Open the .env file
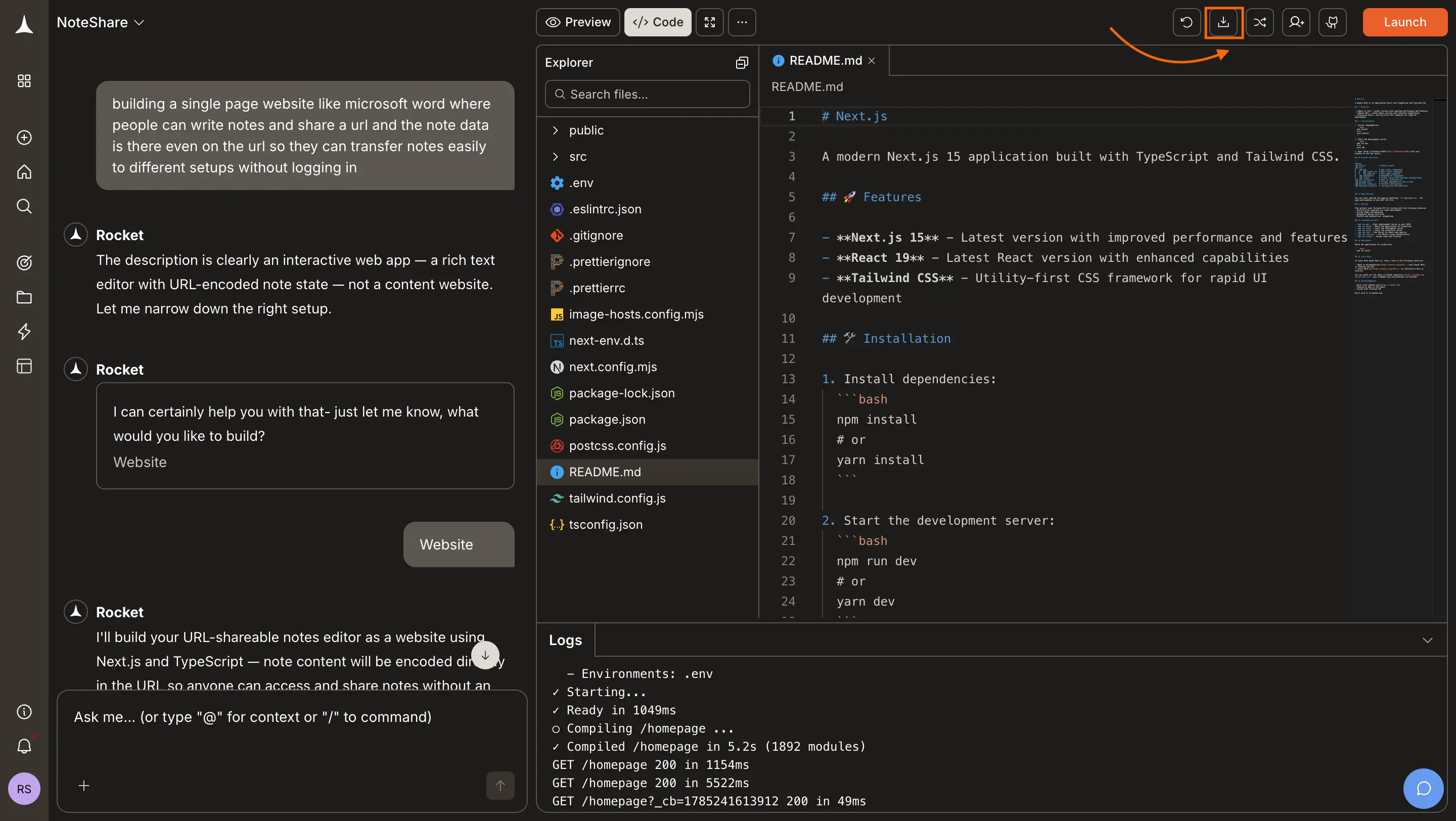 coord(647,183)
